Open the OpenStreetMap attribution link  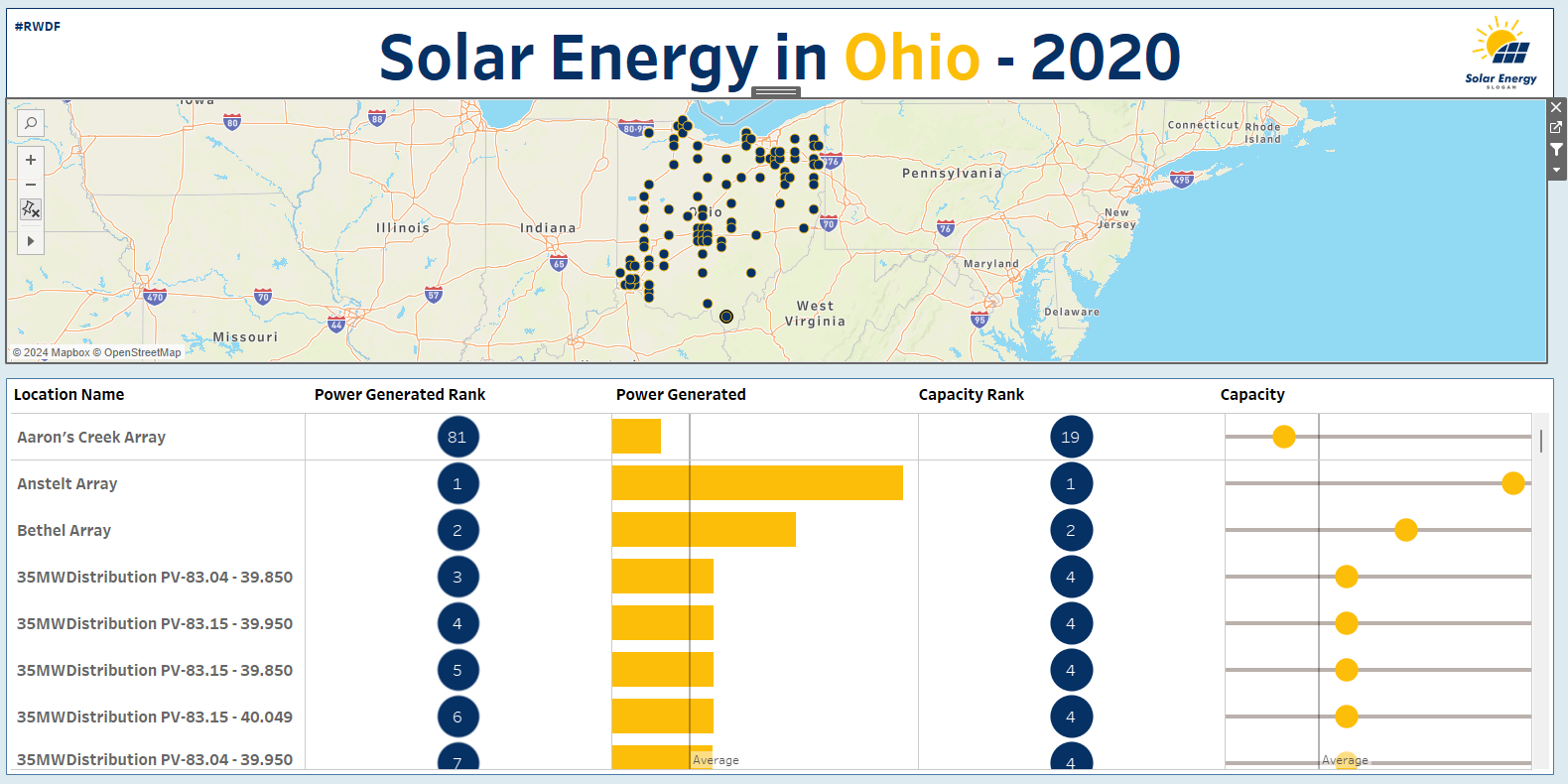143,352
